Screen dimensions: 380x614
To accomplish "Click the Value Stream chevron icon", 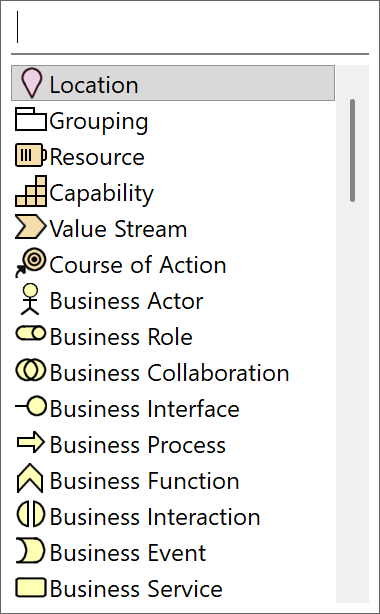I will coord(31,227).
